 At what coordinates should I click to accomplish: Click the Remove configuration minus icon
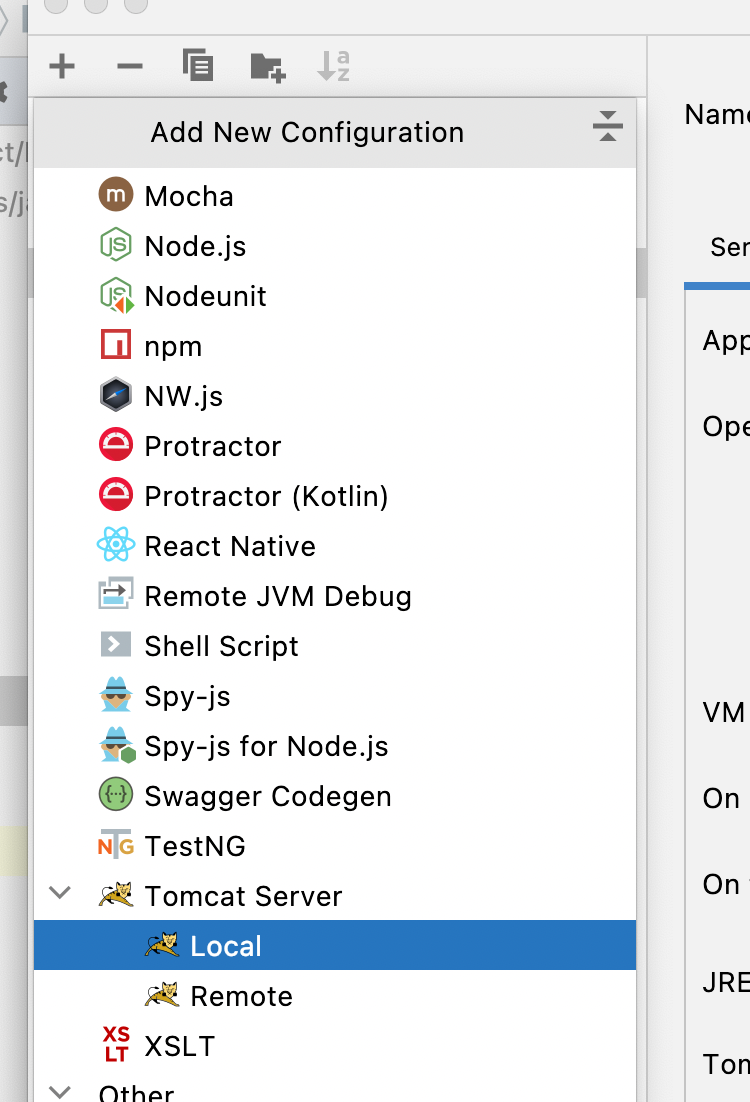(130, 67)
